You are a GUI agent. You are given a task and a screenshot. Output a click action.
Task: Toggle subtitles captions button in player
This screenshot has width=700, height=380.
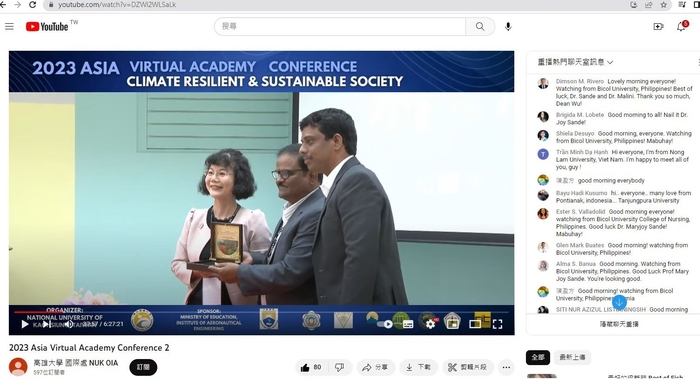(x=408, y=324)
